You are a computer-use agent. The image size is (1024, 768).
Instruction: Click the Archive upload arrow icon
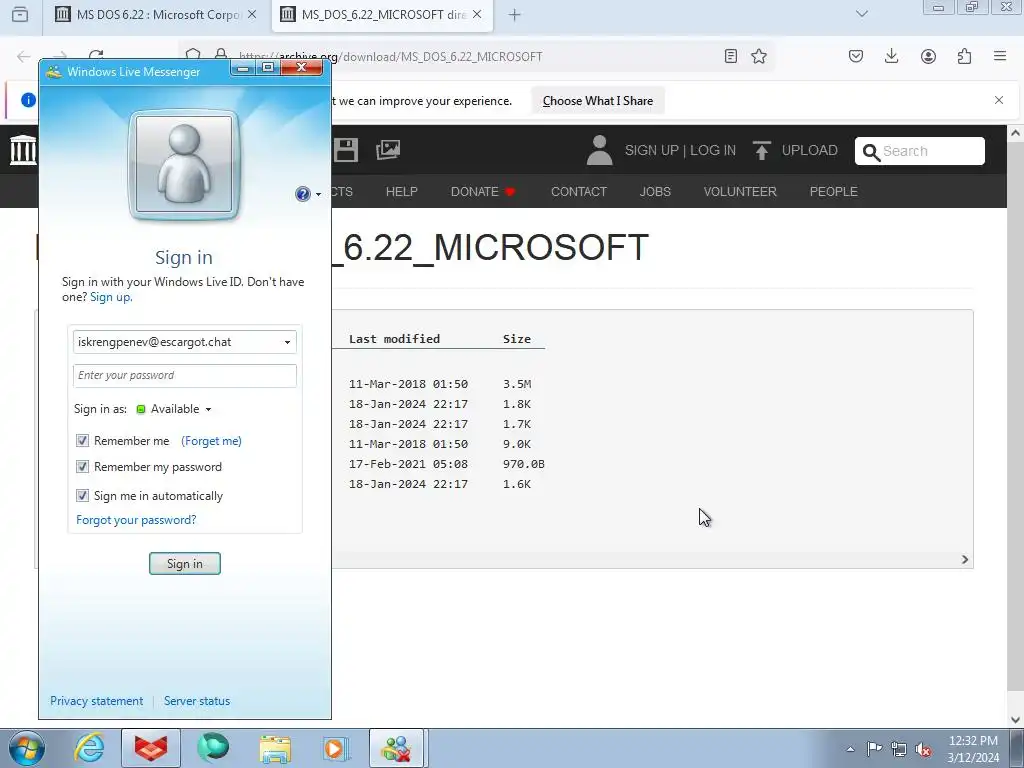point(761,150)
